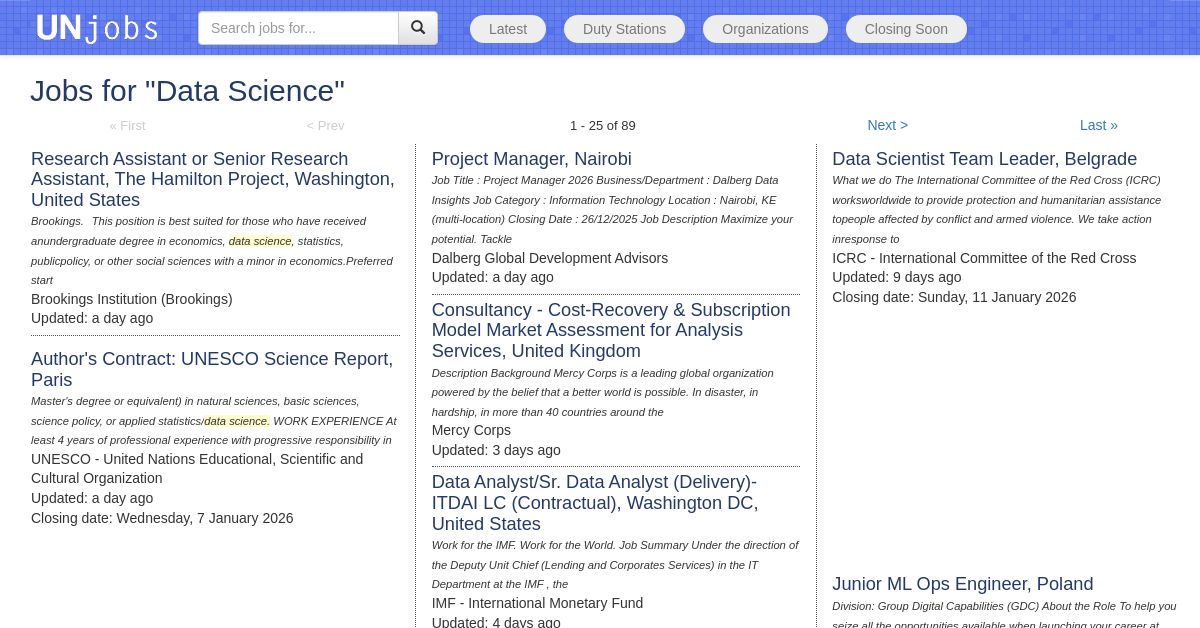View the Junior ML Ops Engineer, Poland job
The height and width of the screenshot is (628, 1200).
click(x=962, y=584)
